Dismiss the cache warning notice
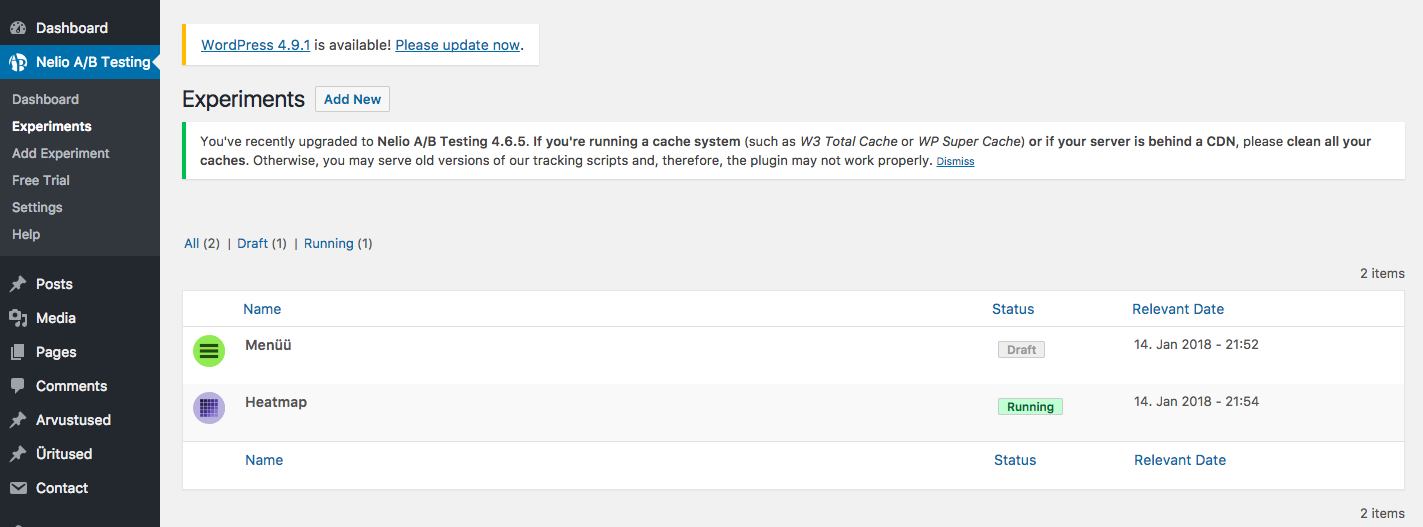 [955, 161]
